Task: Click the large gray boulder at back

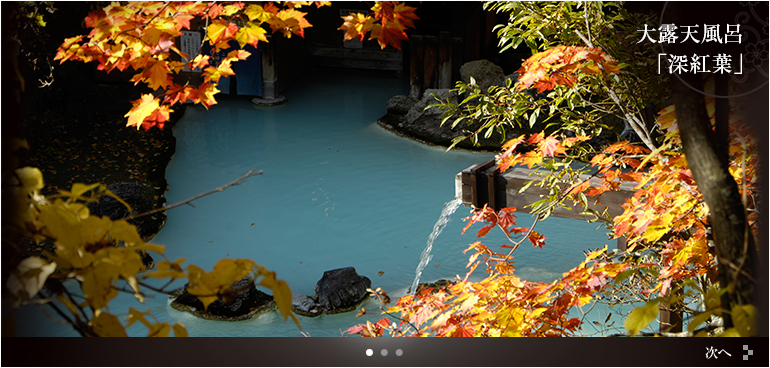Action: (x=481, y=75)
